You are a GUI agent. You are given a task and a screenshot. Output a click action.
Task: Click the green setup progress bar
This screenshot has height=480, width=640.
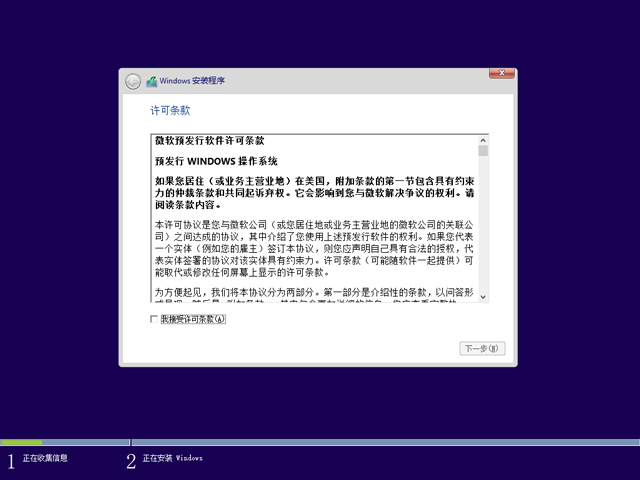tap(21, 442)
